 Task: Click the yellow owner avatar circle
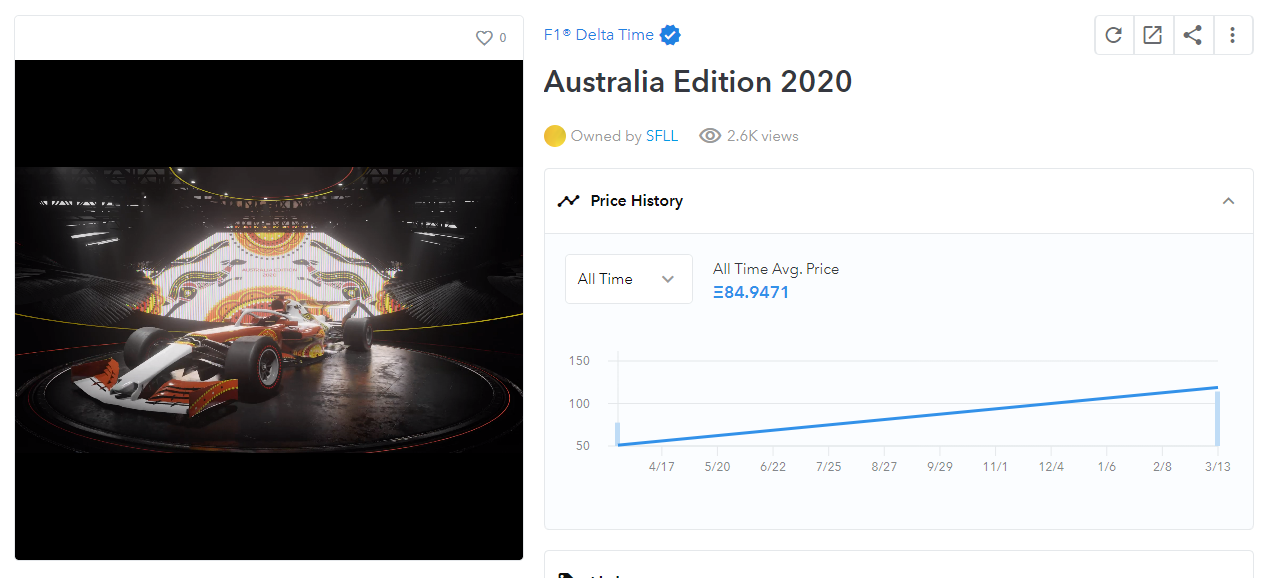[555, 136]
